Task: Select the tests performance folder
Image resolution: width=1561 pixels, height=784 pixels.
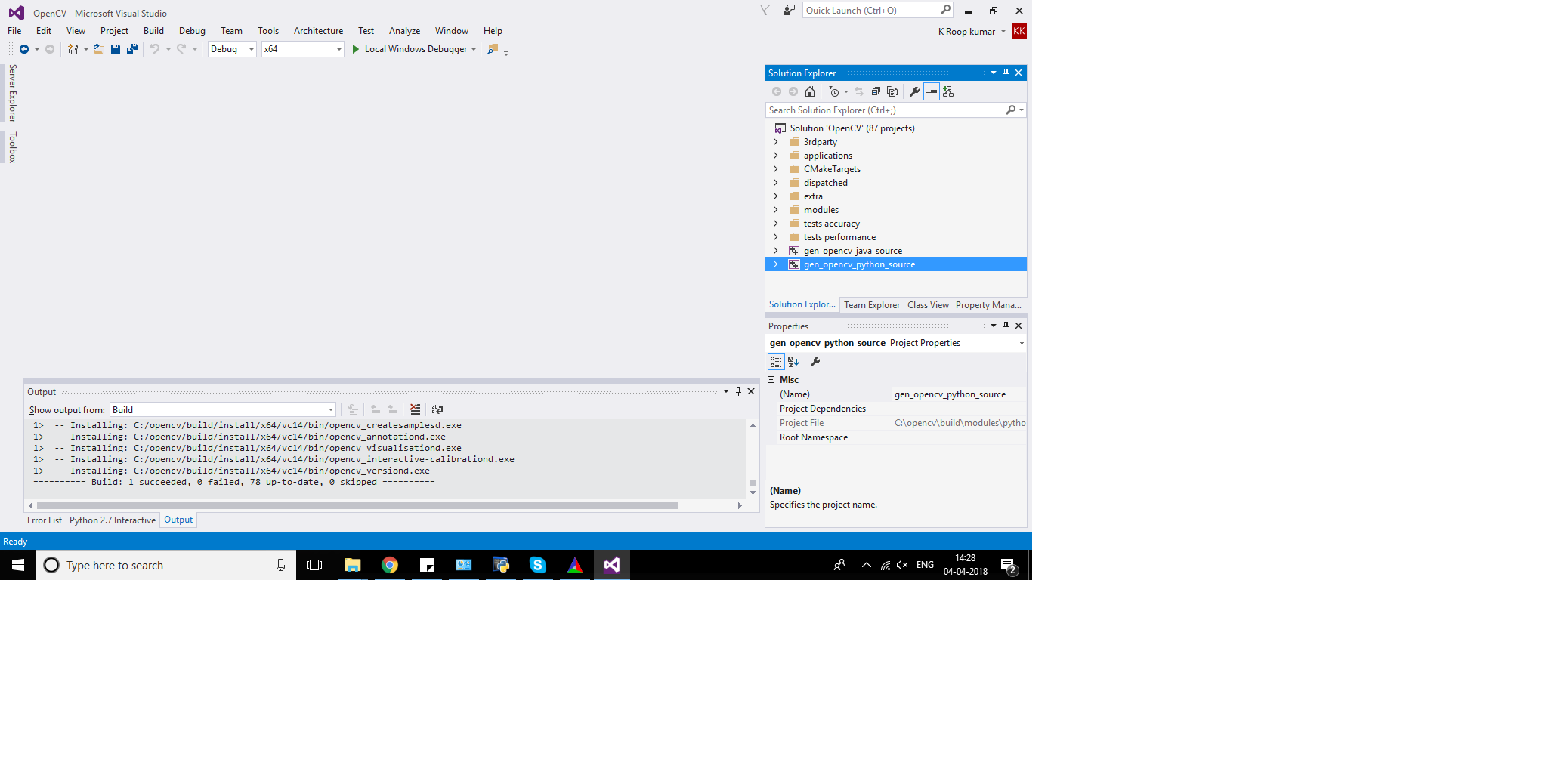Action: pos(839,237)
